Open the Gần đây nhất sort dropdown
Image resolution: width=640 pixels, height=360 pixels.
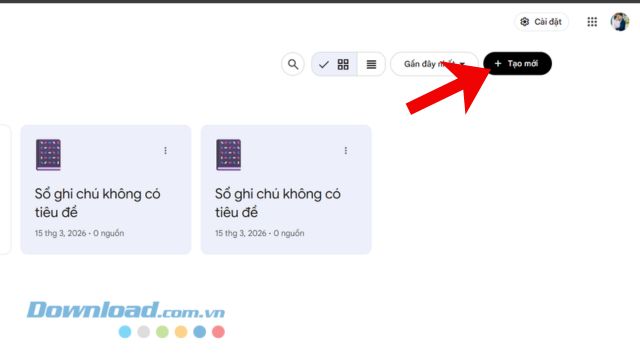[434, 64]
